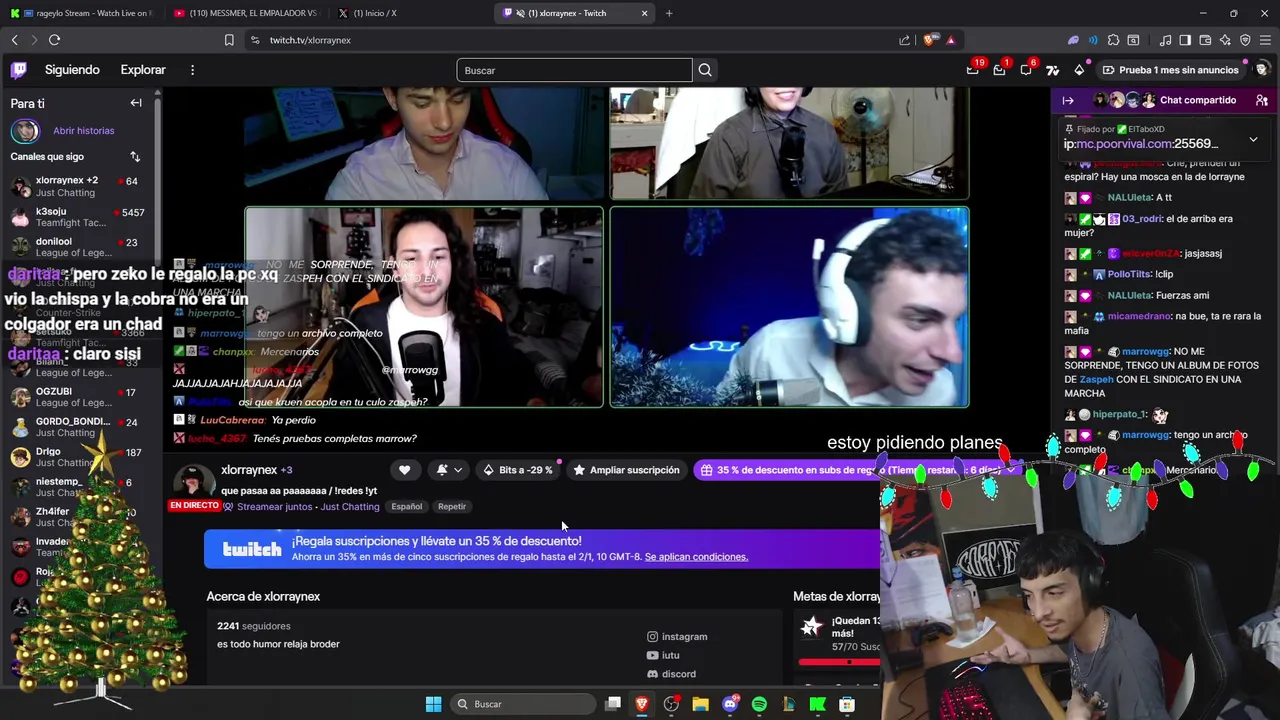This screenshot has width=1280, height=720.
Task: Open k3soju channel in sidebar
Action: [80, 217]
